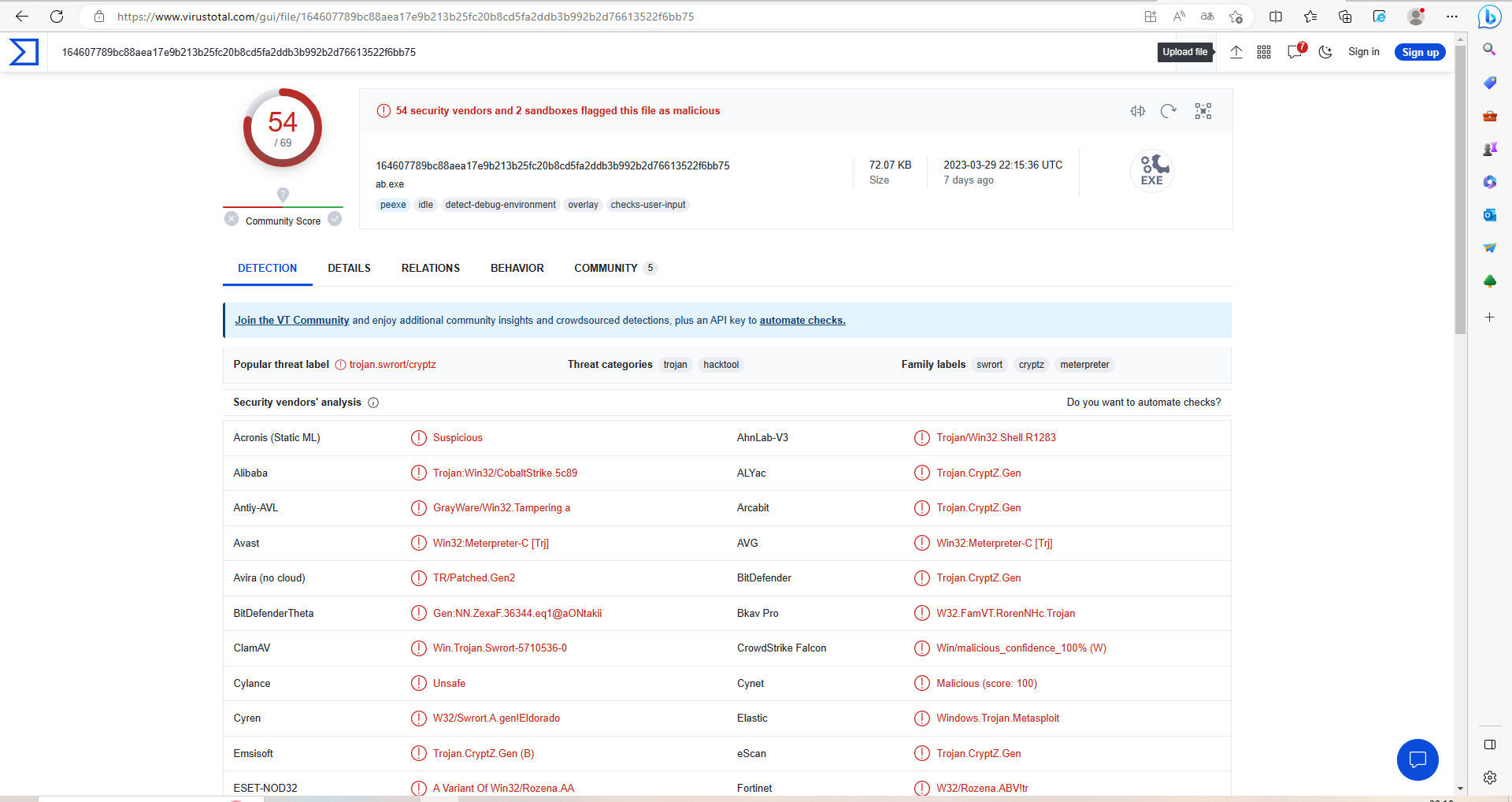Click the Windows.Trojan.Metasploit detection text

click(998, 718)
